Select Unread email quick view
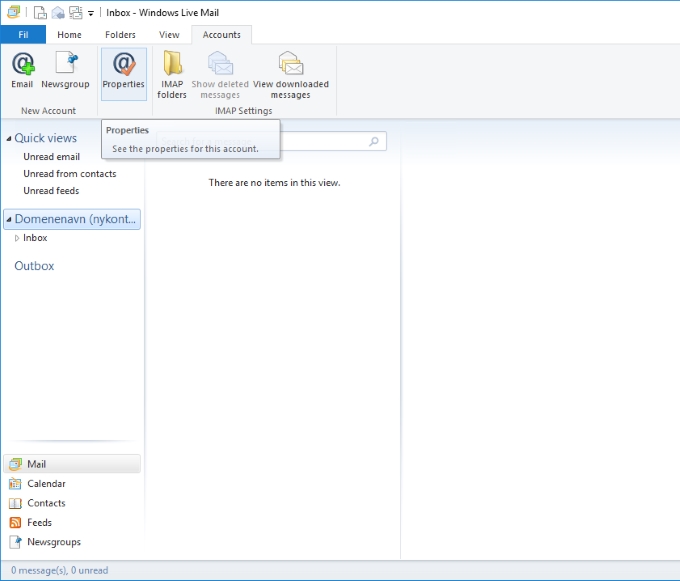The height and width of the screenshot is (581, 680). [52, 157]
